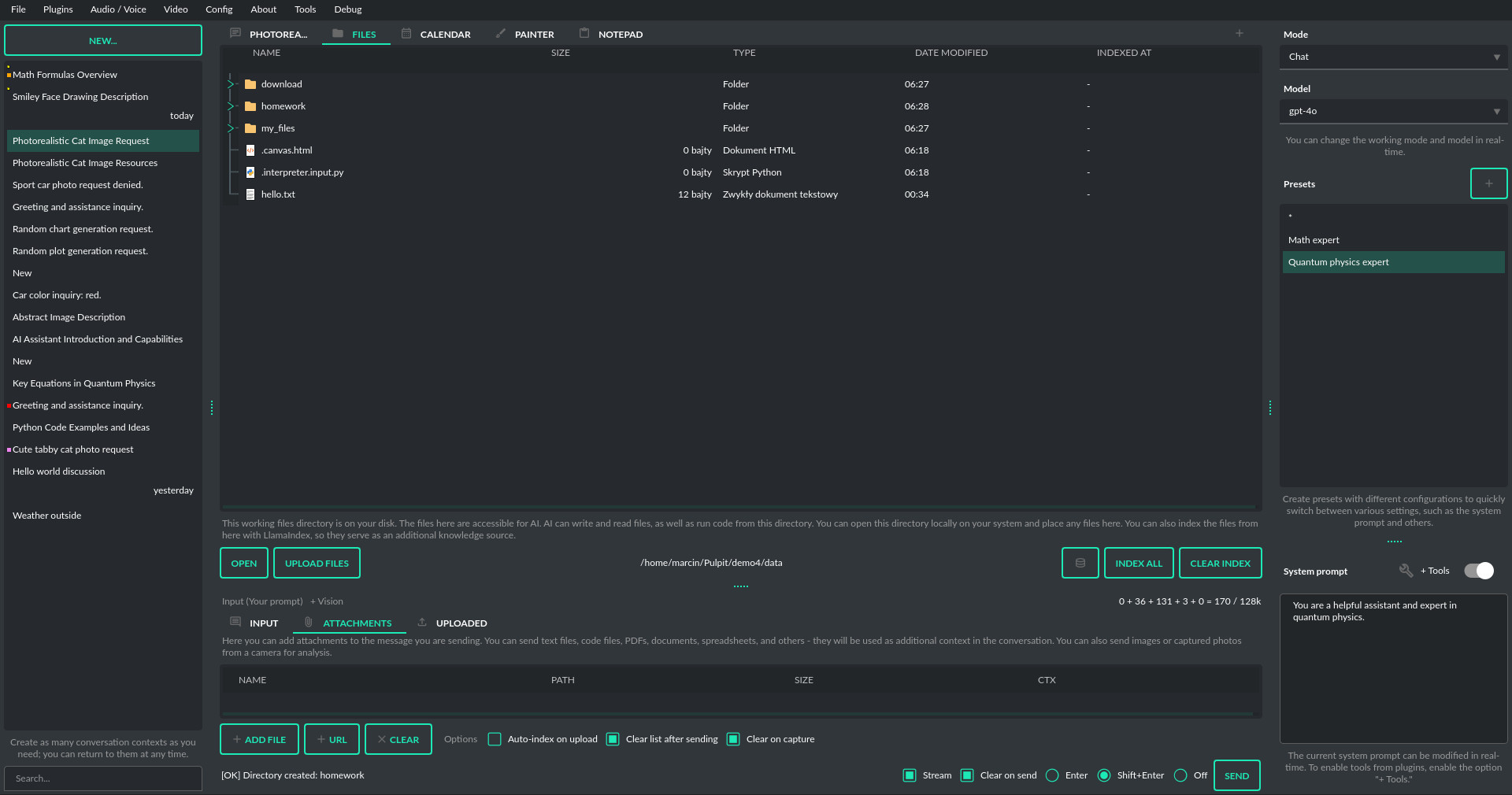
Task: Click the SEND button
Action: point(1236,775)
